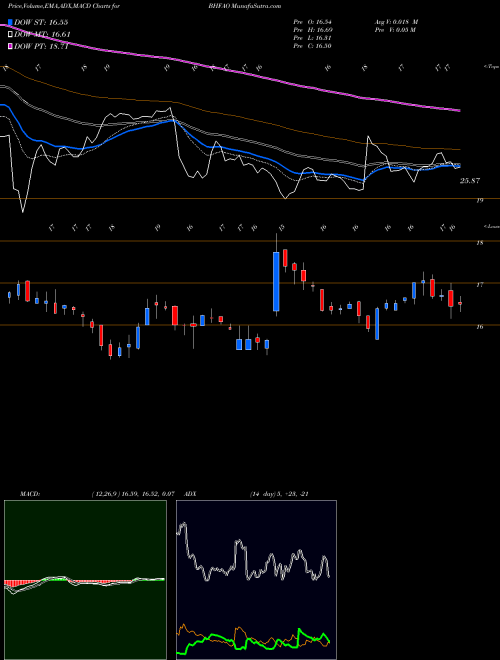The height and width of the screenshot is (660, 500).
Task: Click the 17 price axis label
Action: tap(479, 285)
